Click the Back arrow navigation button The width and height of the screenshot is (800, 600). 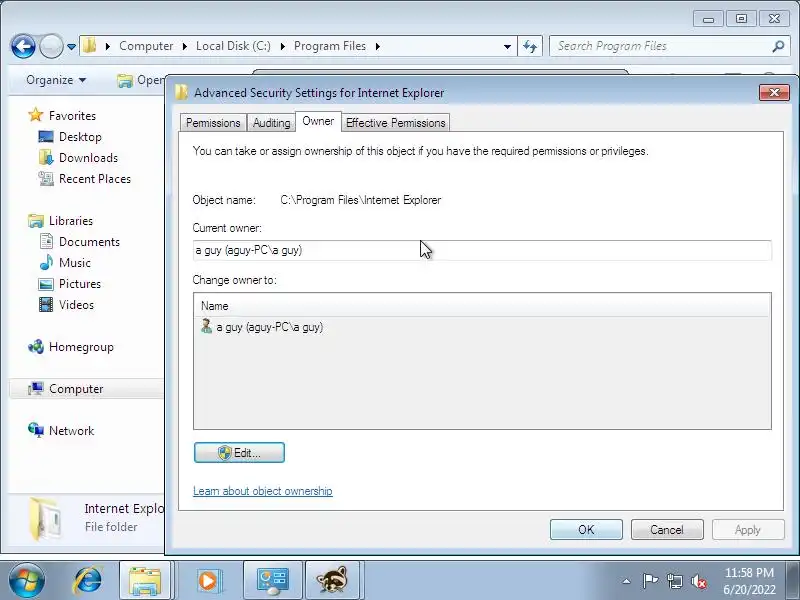tap(23, 46)
